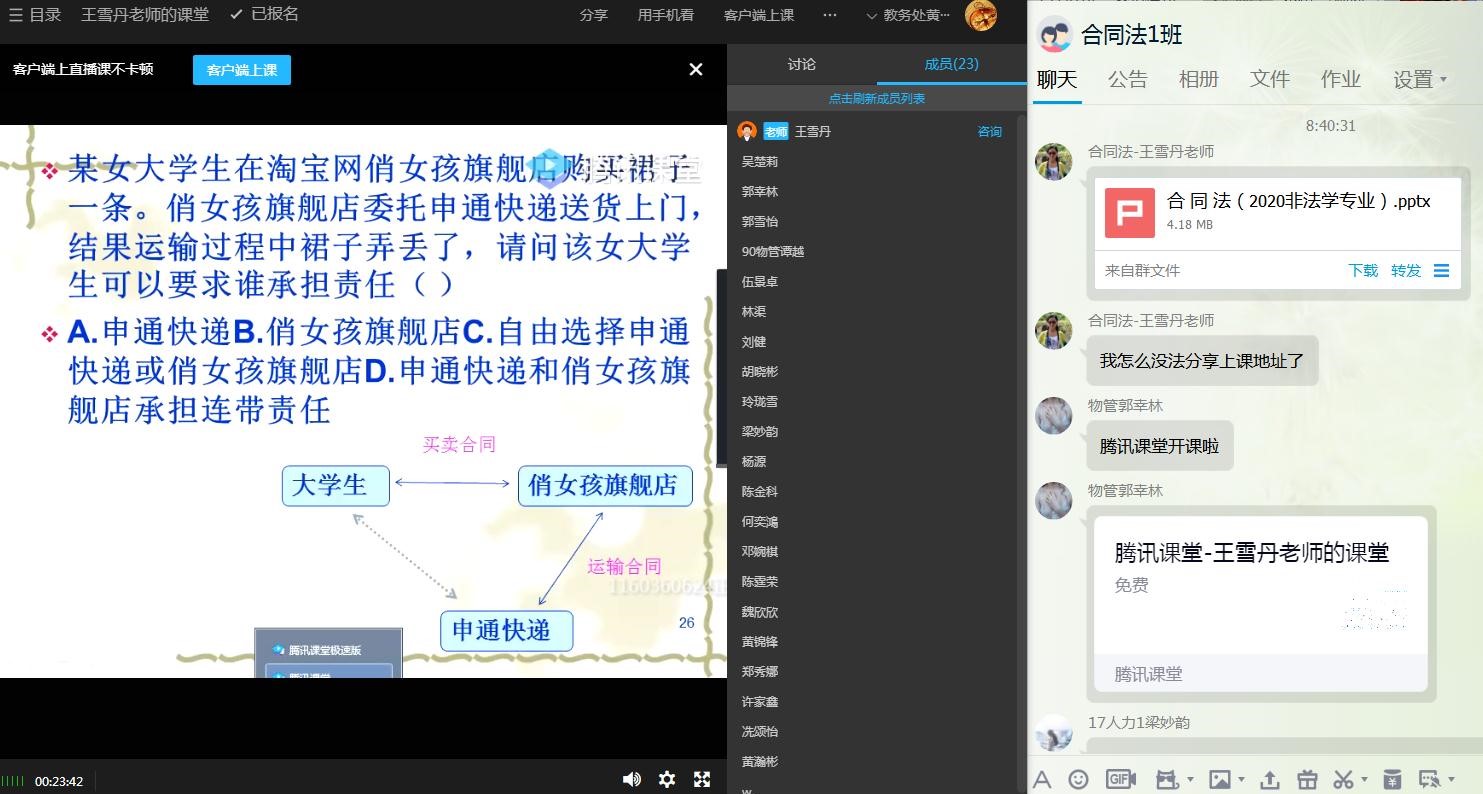Click 点击刷新成员列表 to refresh member list
Image resolution: width=1483 pixels, height=794 pixels.
876,98
